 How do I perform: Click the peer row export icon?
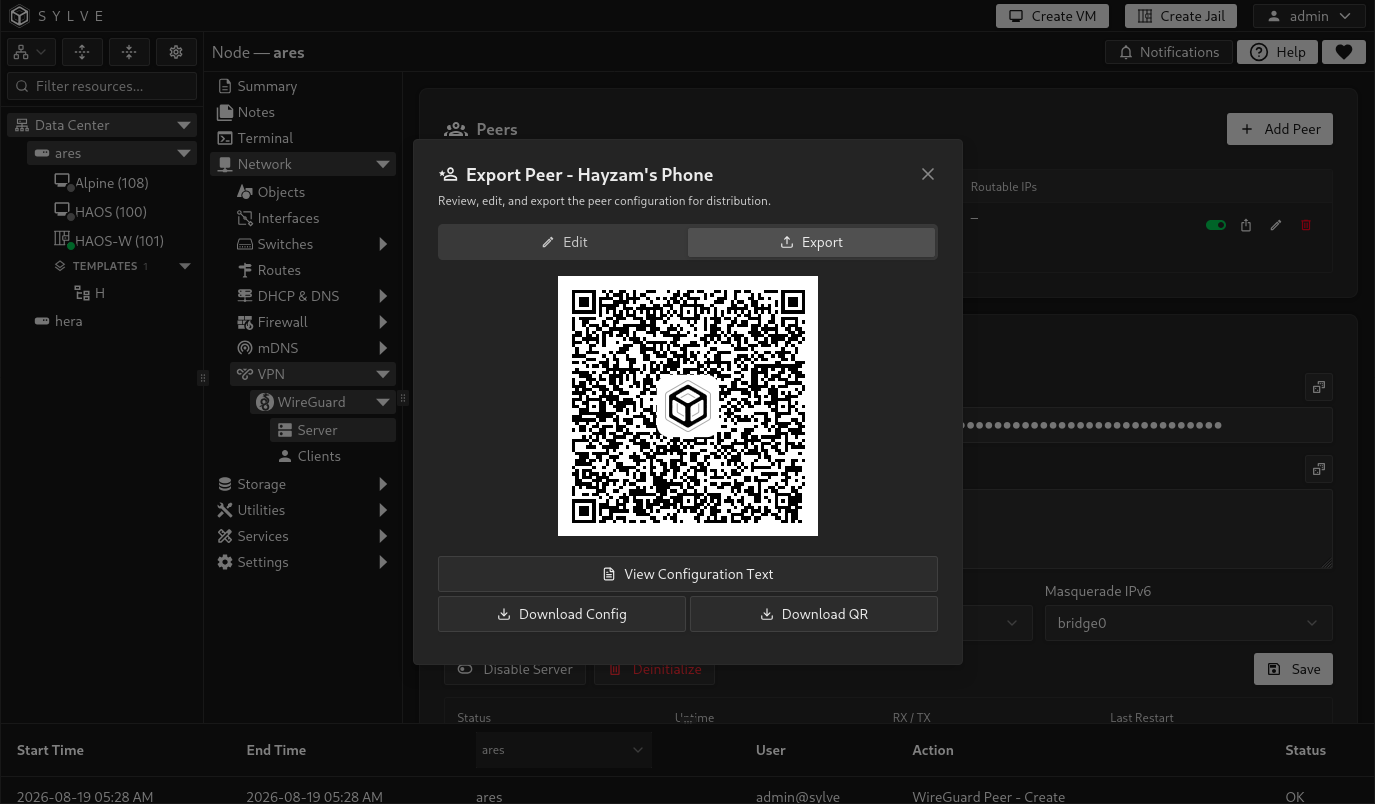(1246, 225)
